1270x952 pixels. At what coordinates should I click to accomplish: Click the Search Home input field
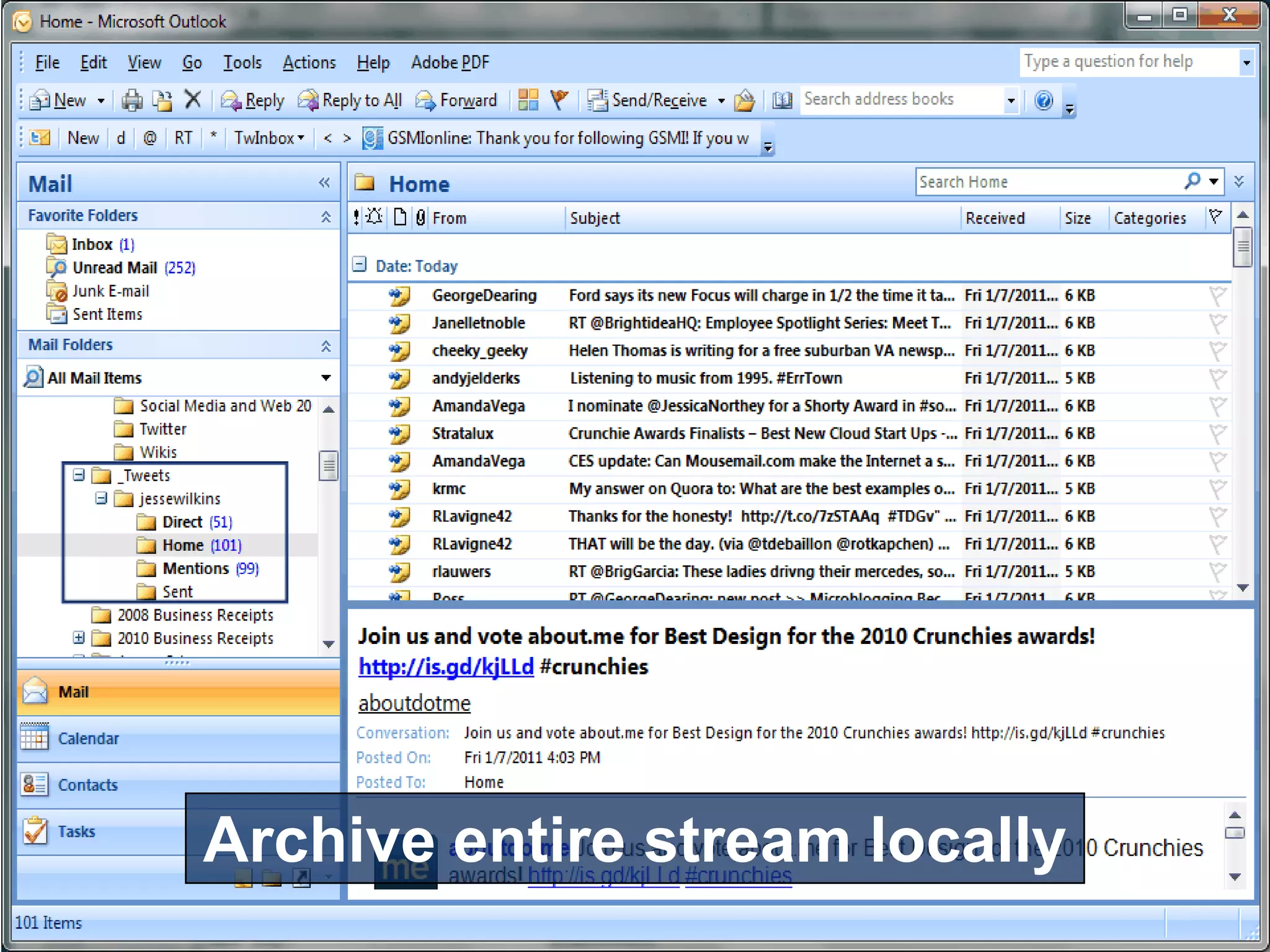pos(1048,182)
